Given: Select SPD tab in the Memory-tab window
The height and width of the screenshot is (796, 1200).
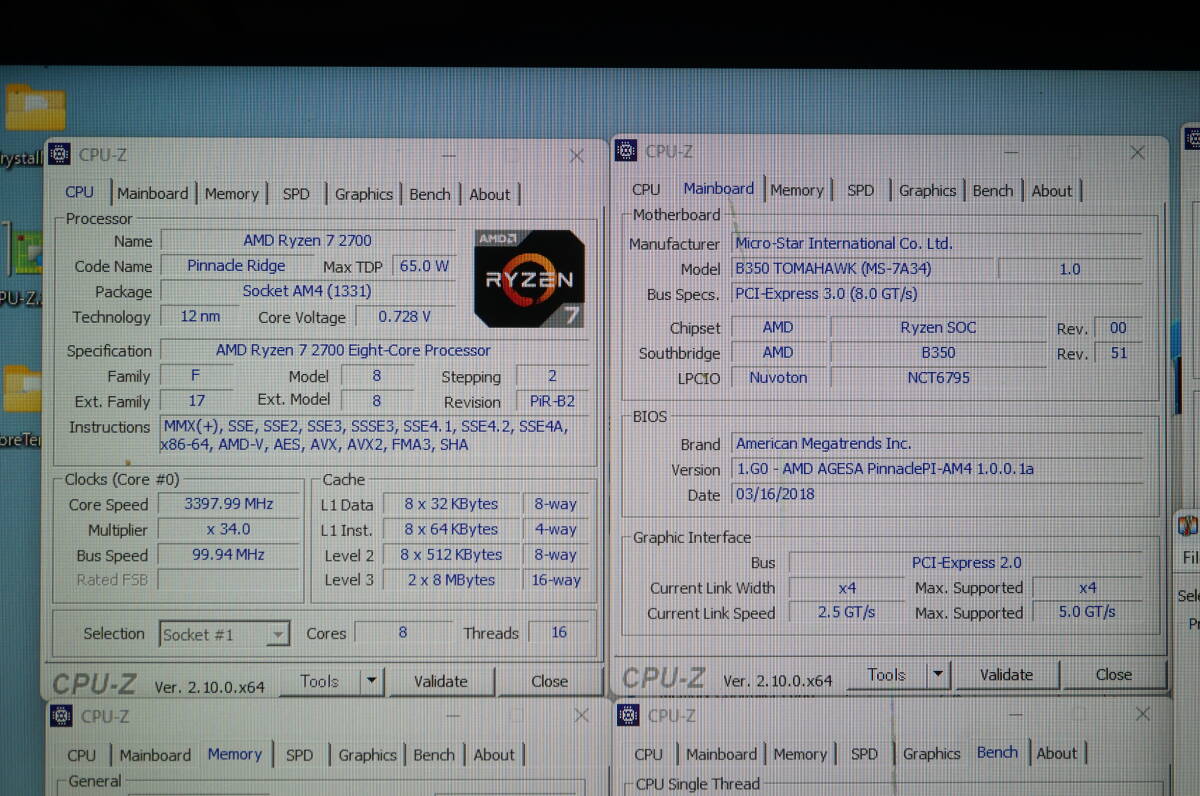Looking at the screenshot, I should click(299, 755).
